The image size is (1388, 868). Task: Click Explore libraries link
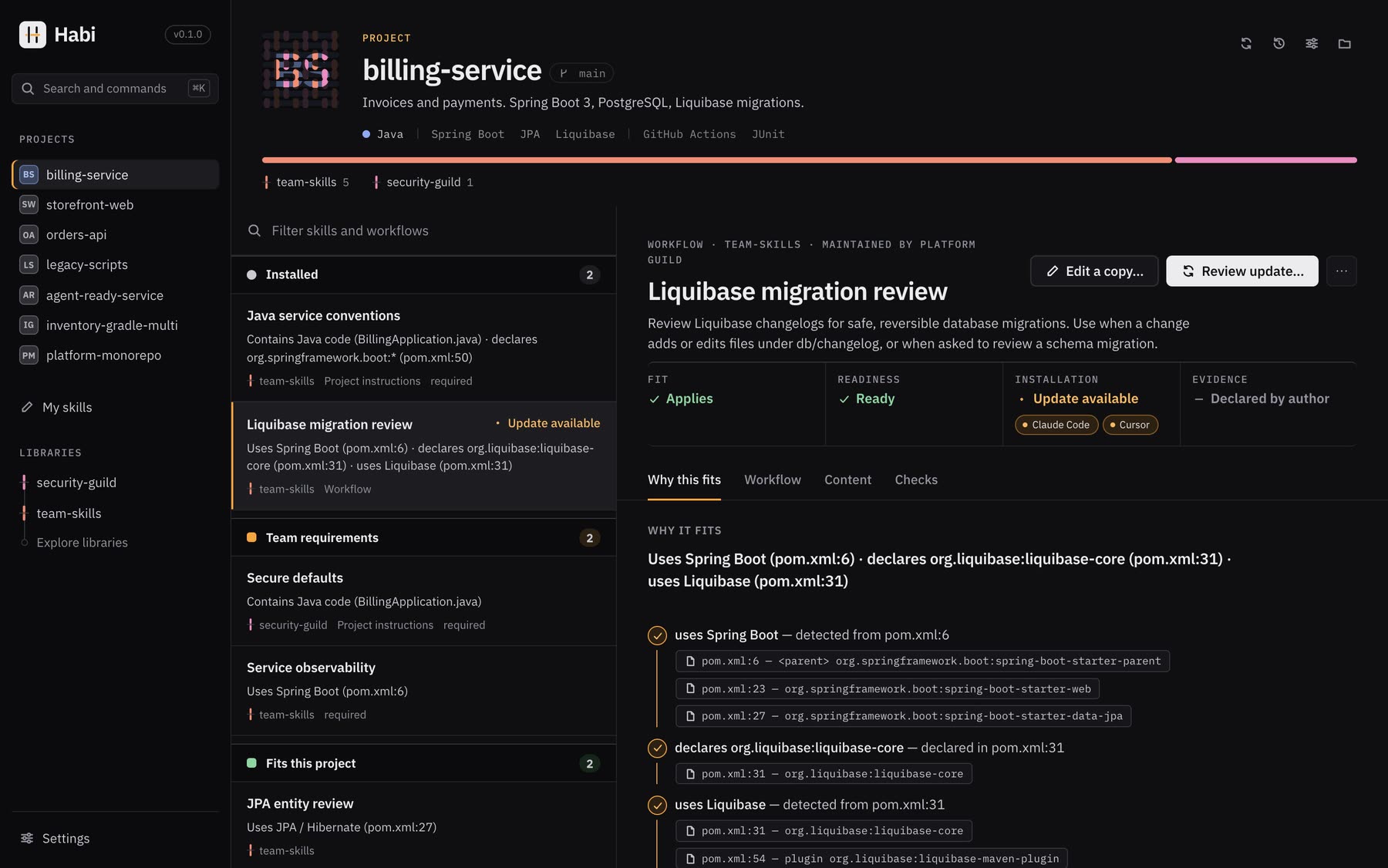pyautogui.click(x=82, y=543)
